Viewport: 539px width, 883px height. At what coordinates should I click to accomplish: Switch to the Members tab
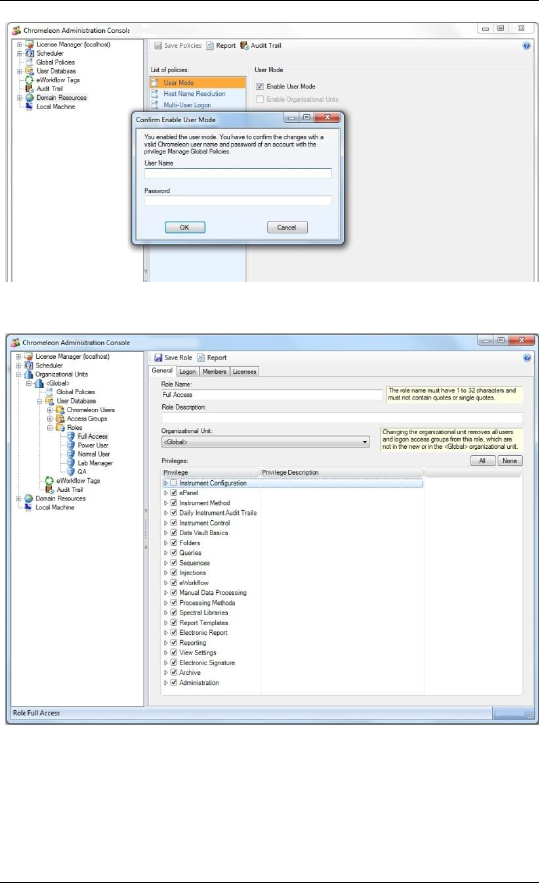(215, 372)
